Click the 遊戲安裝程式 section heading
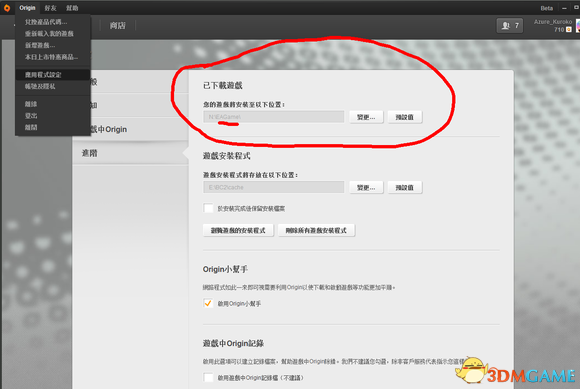580x389 pixels. pos(226,156)
